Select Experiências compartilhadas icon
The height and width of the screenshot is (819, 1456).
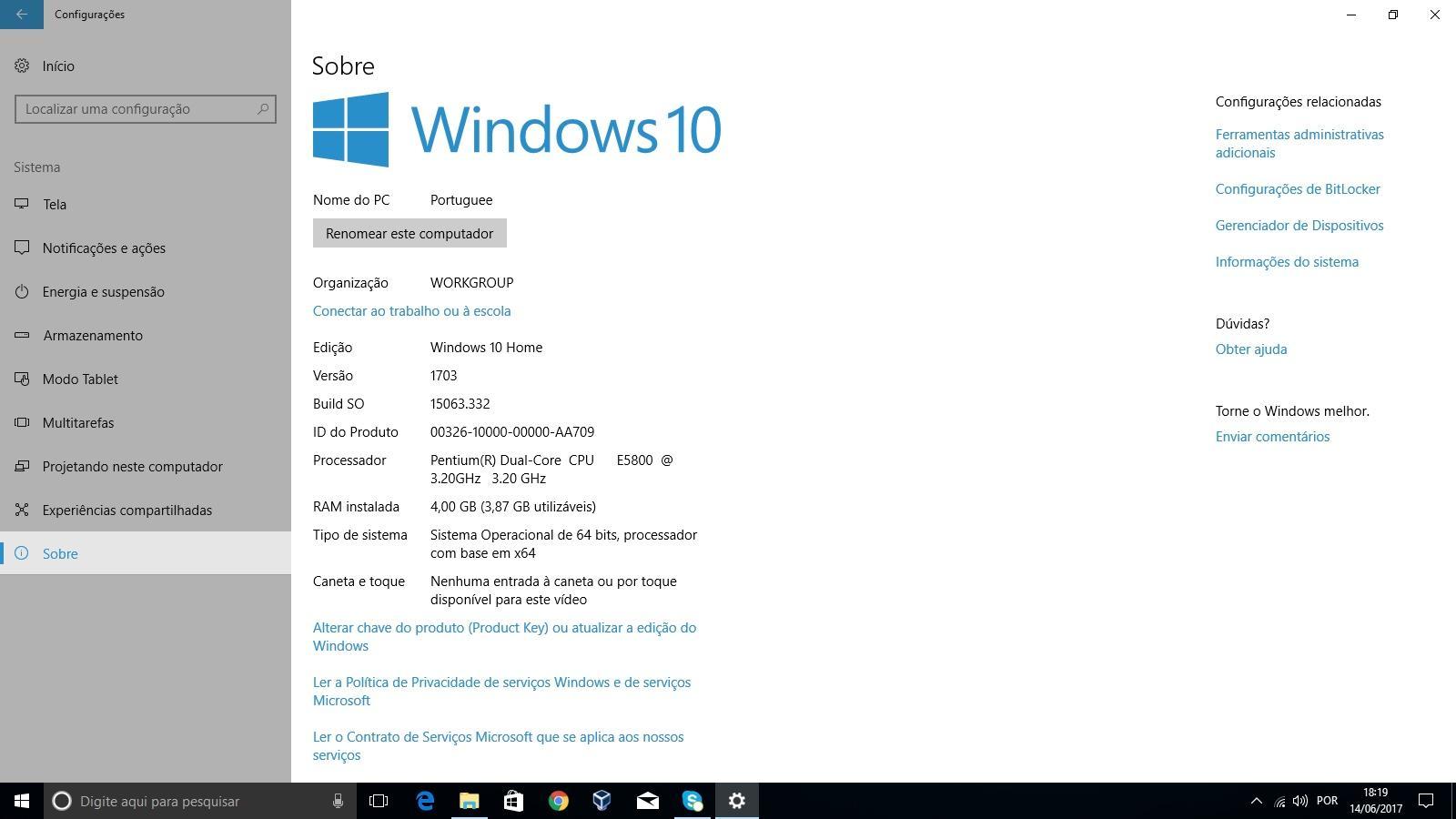22,510
